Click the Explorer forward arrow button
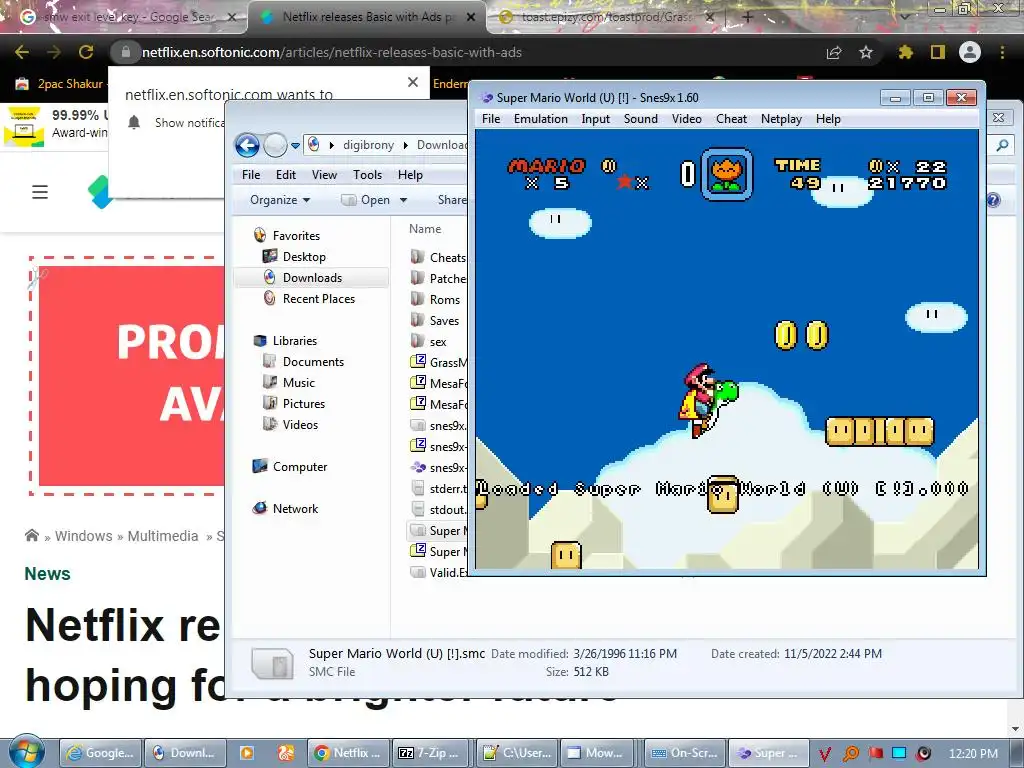This screenshot has height=768, width=1024. tap(275, 145)
